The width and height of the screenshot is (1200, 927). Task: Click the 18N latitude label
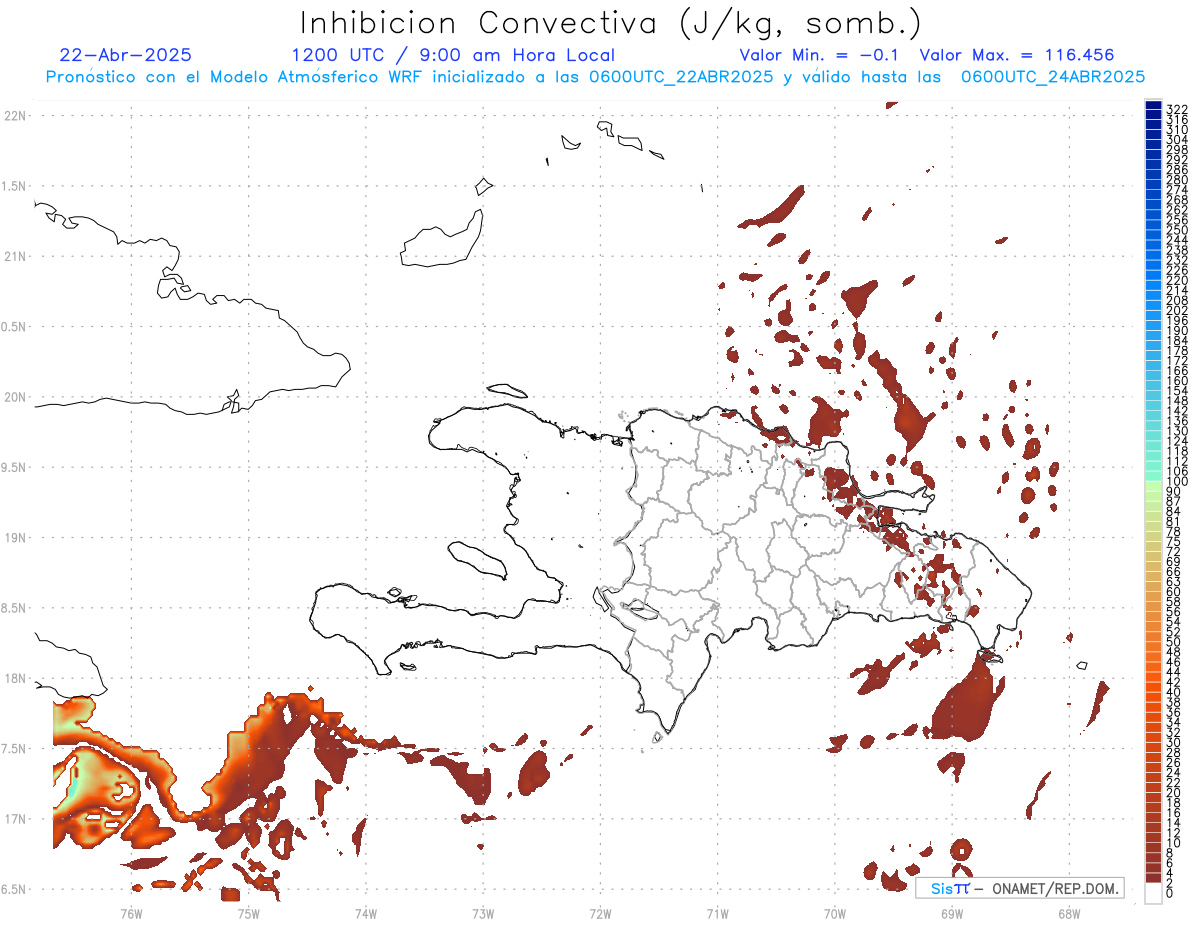[15, 678]
